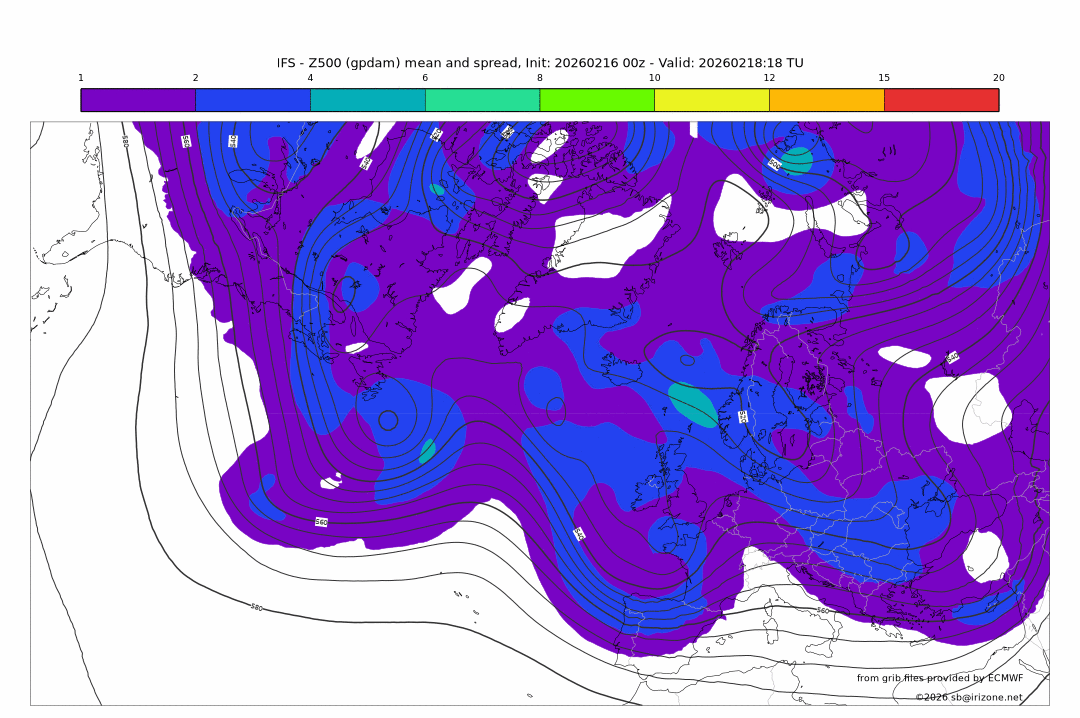1080x718 pixels.
Task: Click the 580 contour label in southwest Atlantic
Action: click(x=256, y=607)
